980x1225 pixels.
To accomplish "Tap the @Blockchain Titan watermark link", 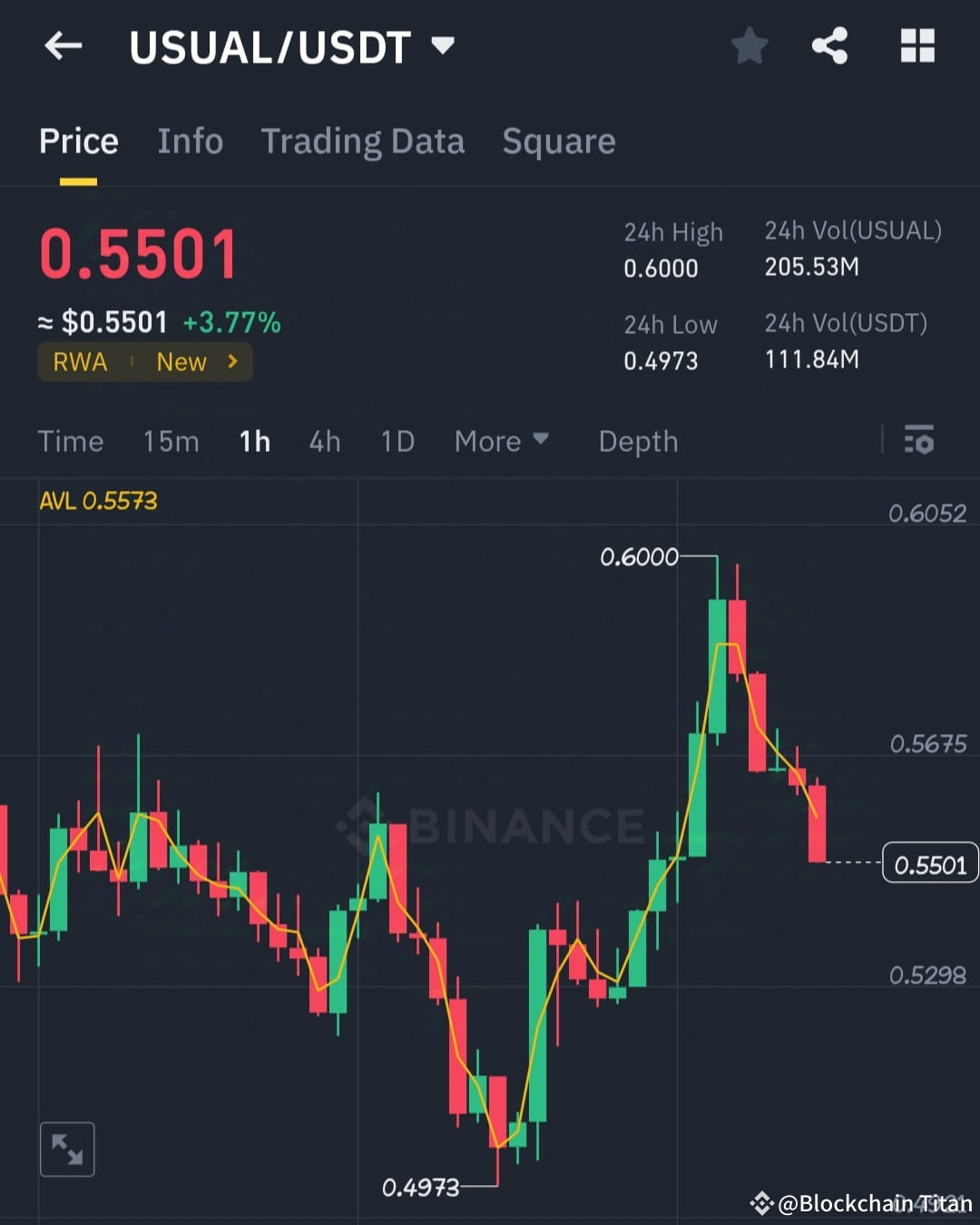I will click(x=862, y=1205).
